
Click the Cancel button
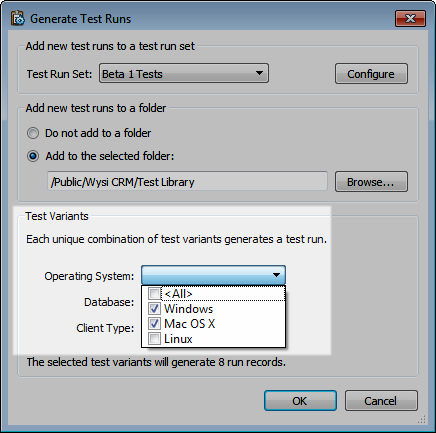[x=381, y=401]
